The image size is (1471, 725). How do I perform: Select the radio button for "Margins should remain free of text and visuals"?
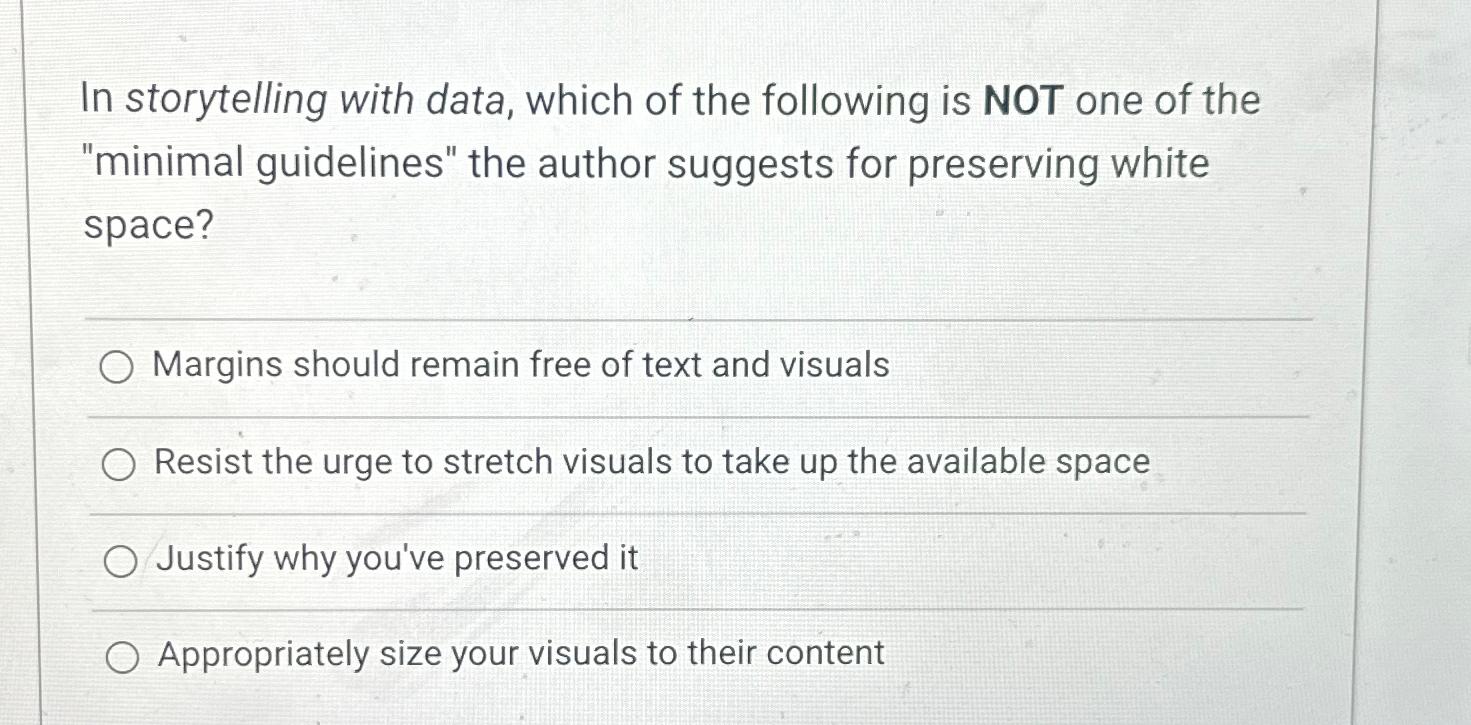pyautogui.click(x=119, y=367)
